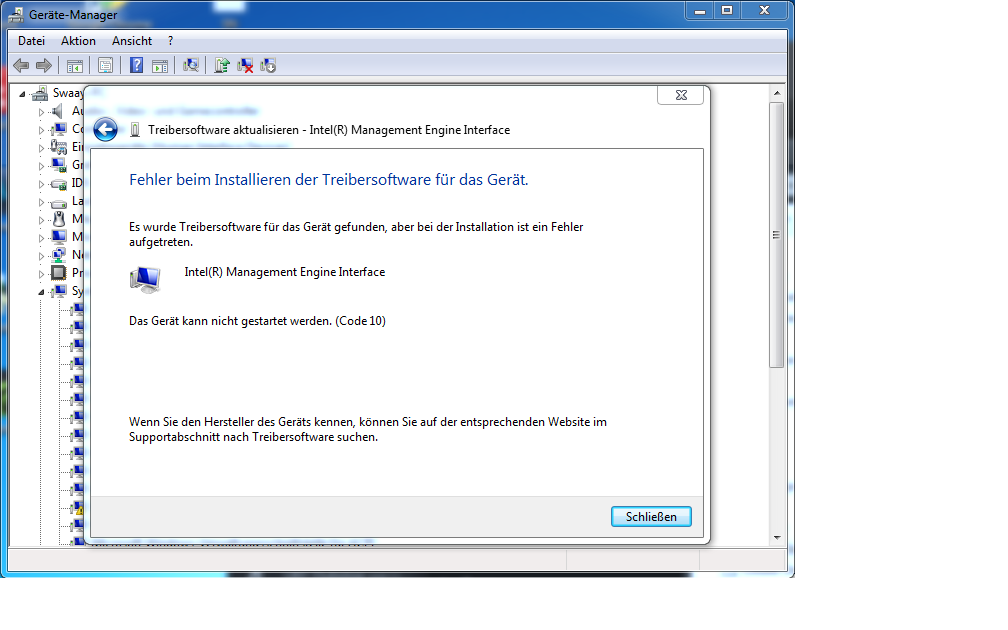This screenshot has width=1008, height=630.
Task: Open the ? help menu
Action: pyautogui.click(x=170, y=41)
